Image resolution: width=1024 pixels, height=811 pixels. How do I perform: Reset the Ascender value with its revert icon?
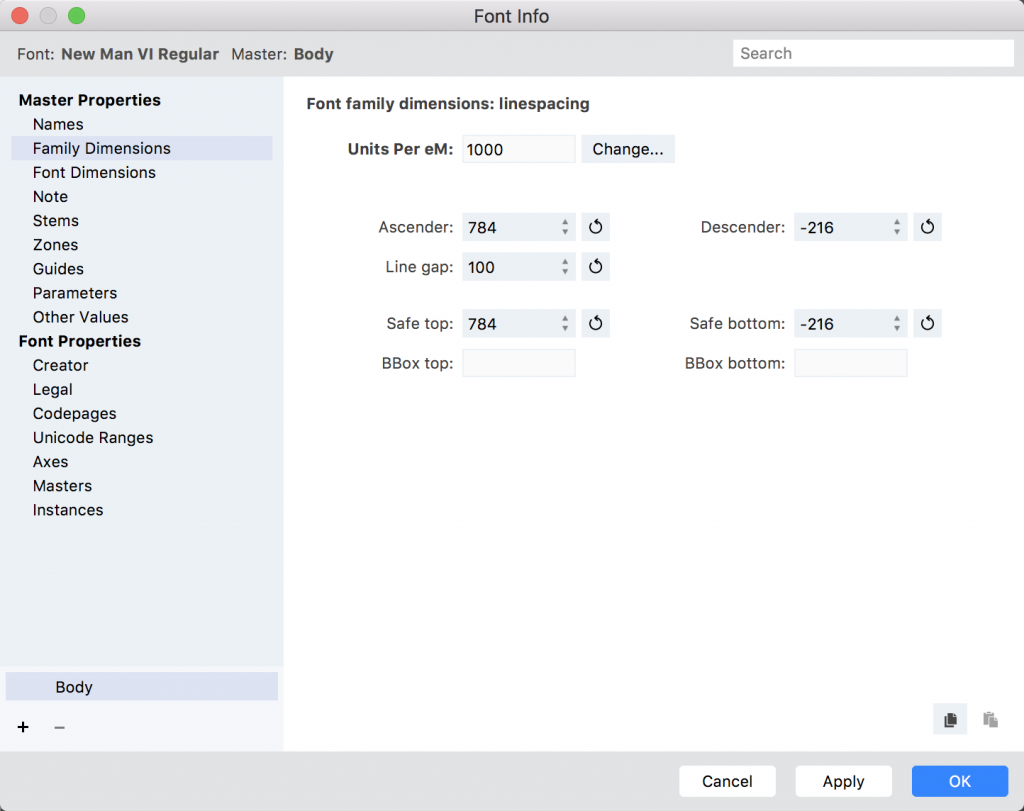point(595,227)
